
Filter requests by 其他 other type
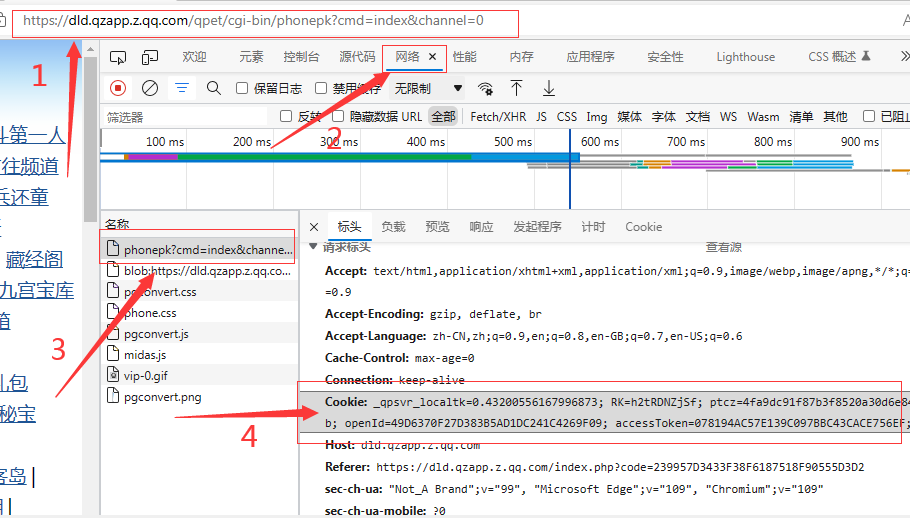[x=835, y=117]
